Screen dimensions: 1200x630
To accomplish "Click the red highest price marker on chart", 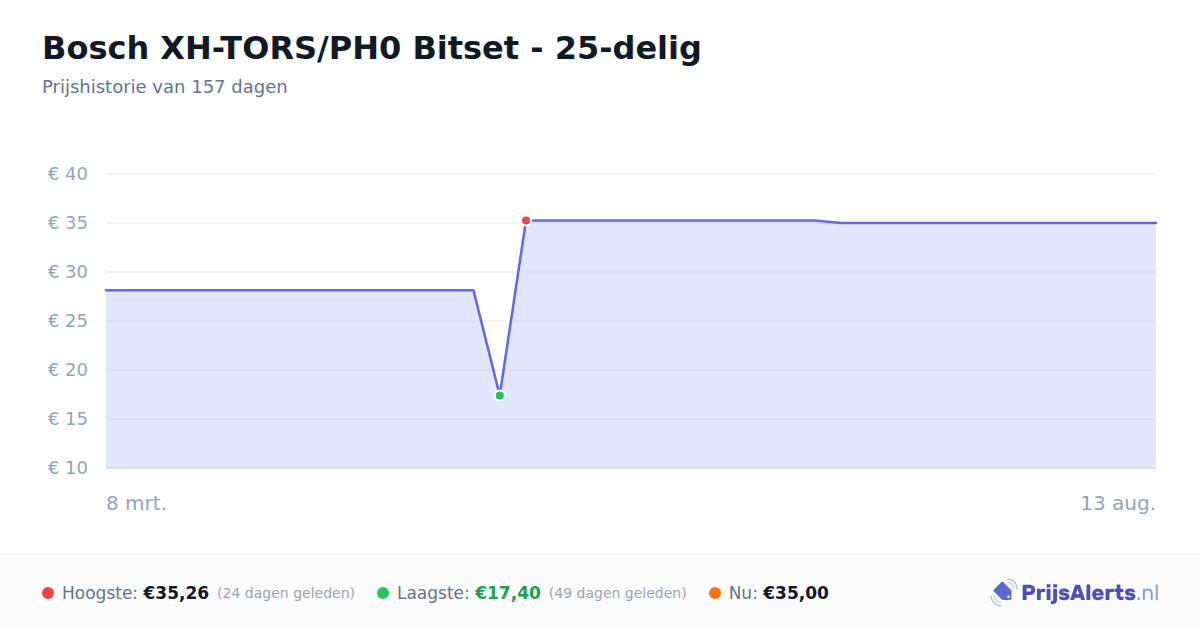I will 526,220.
